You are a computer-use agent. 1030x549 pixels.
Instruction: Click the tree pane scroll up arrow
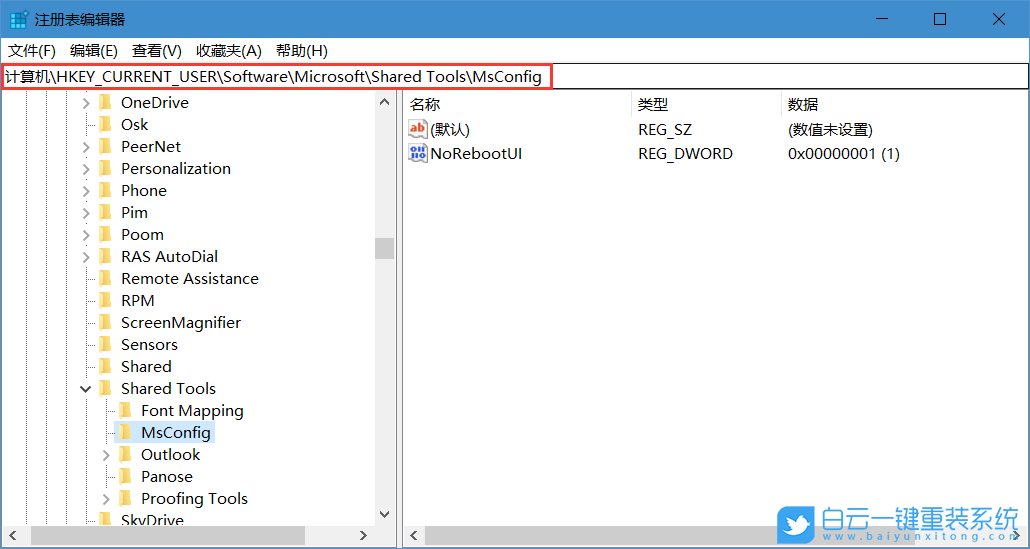384,102
